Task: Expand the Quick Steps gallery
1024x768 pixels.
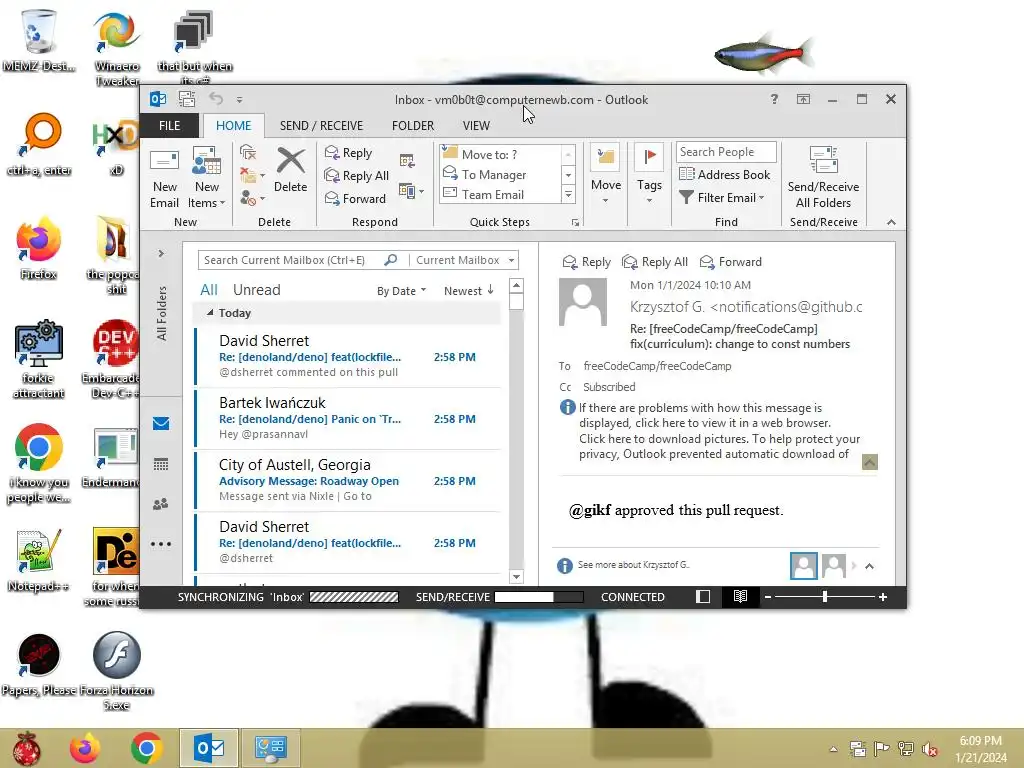Action: click(x=568, y=195)
